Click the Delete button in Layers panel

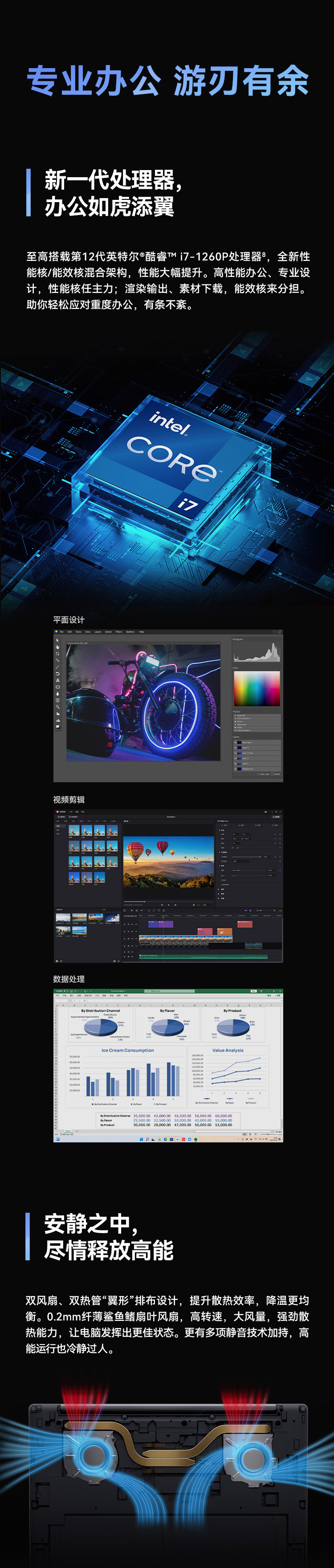point(276,774)
